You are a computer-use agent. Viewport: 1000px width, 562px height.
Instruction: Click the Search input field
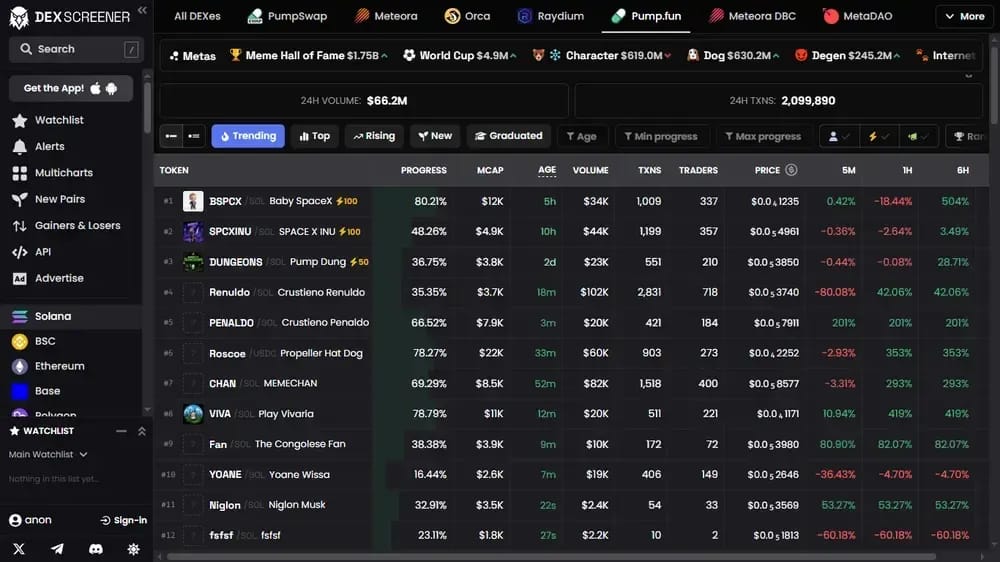76,49
